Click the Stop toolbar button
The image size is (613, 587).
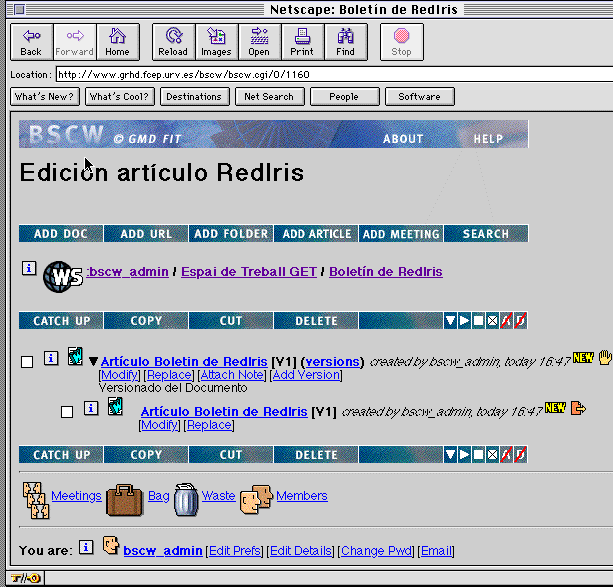click(x=401, y=41)
